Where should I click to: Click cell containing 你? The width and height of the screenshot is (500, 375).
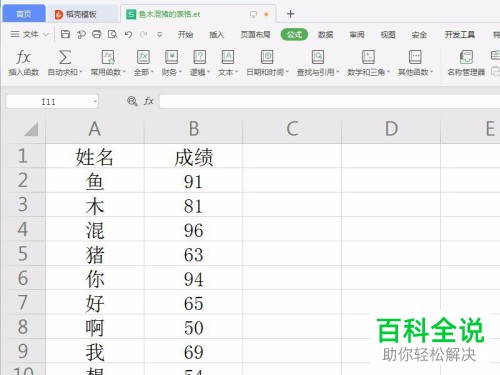point(95,278)
